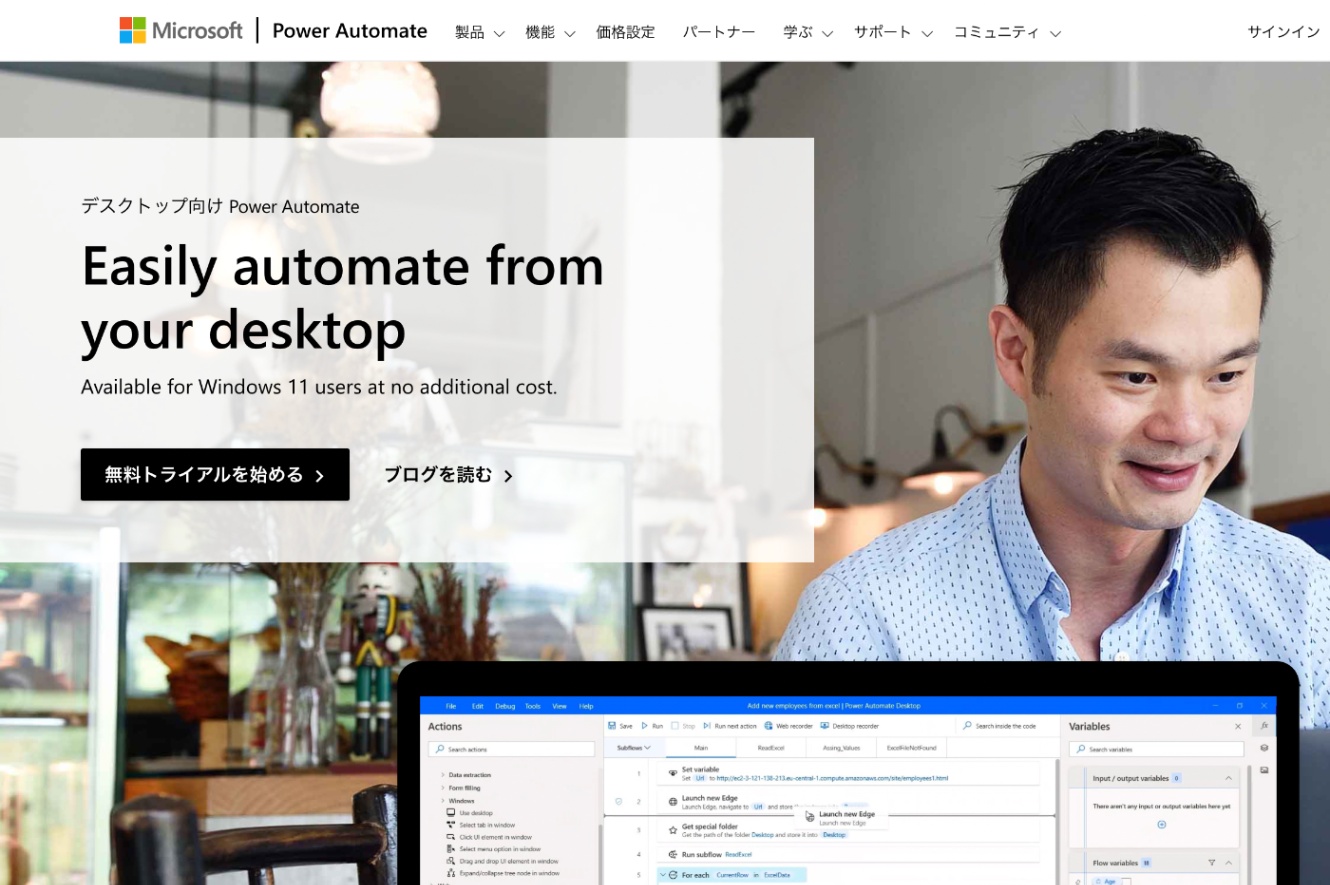This screenshot has width=1330, height=885.
Task: Select the Expand/collapse tree node action icon
Action: (451, 873)
